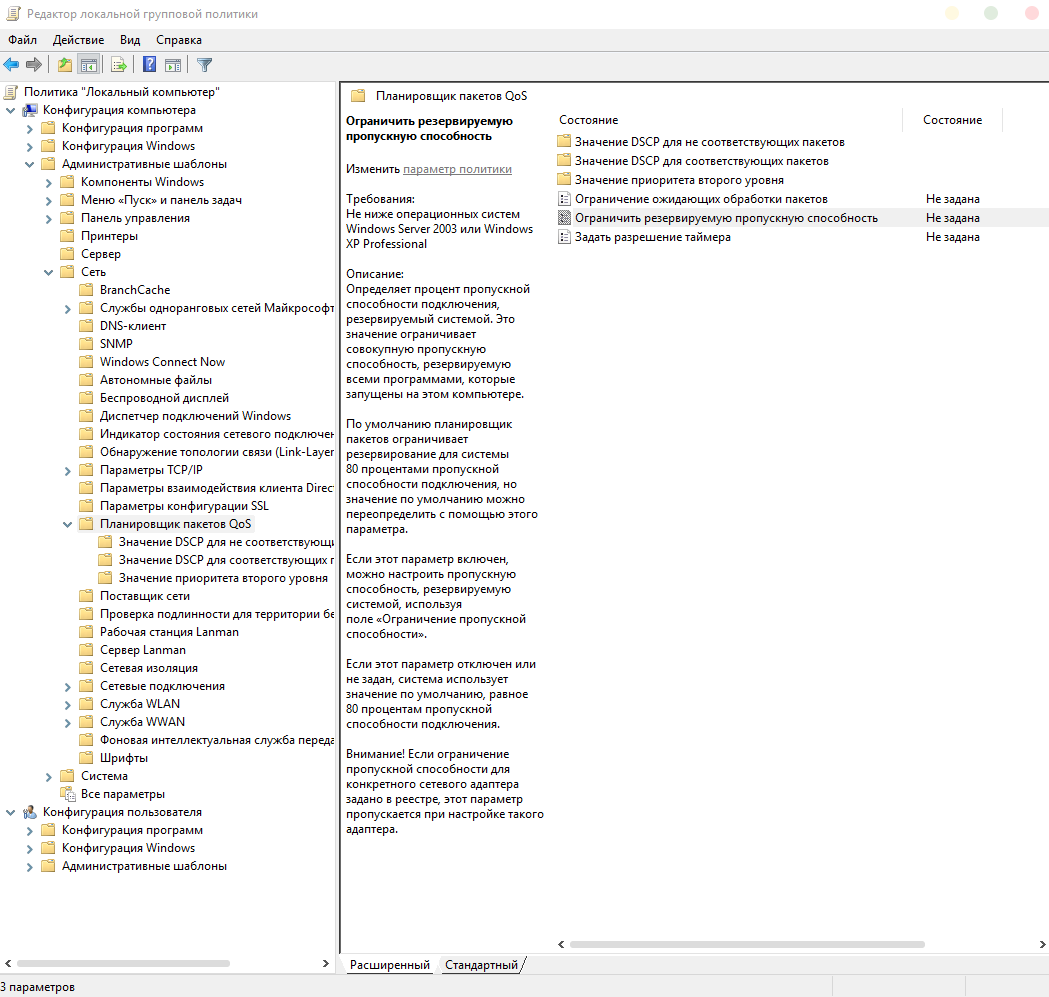Select Сервер Lanman tree item
Screen dimensions: 1049x997
pyautogui.click(x=142, y=650)
